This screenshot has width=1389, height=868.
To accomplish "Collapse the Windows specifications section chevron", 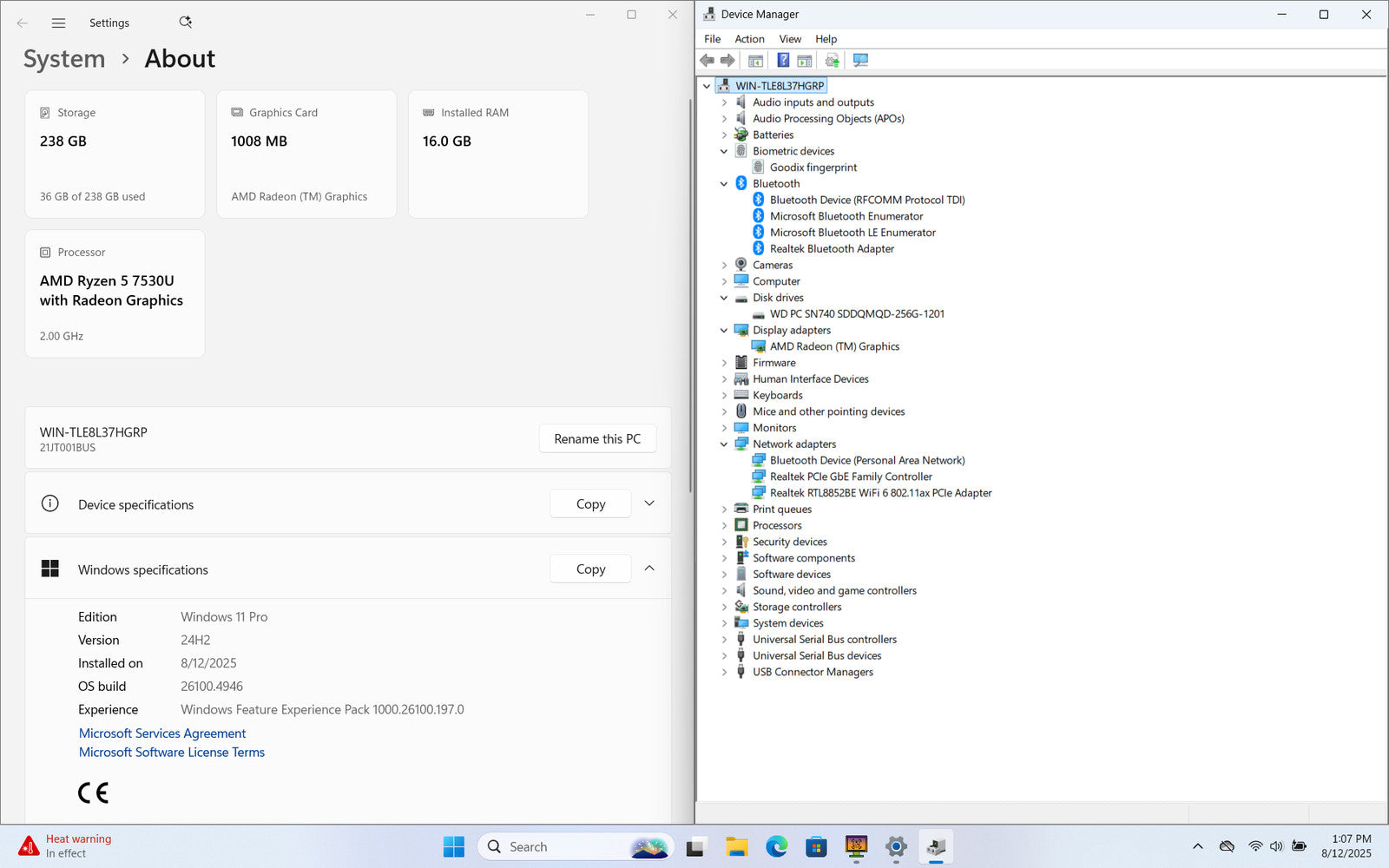I will pos(648,569).
